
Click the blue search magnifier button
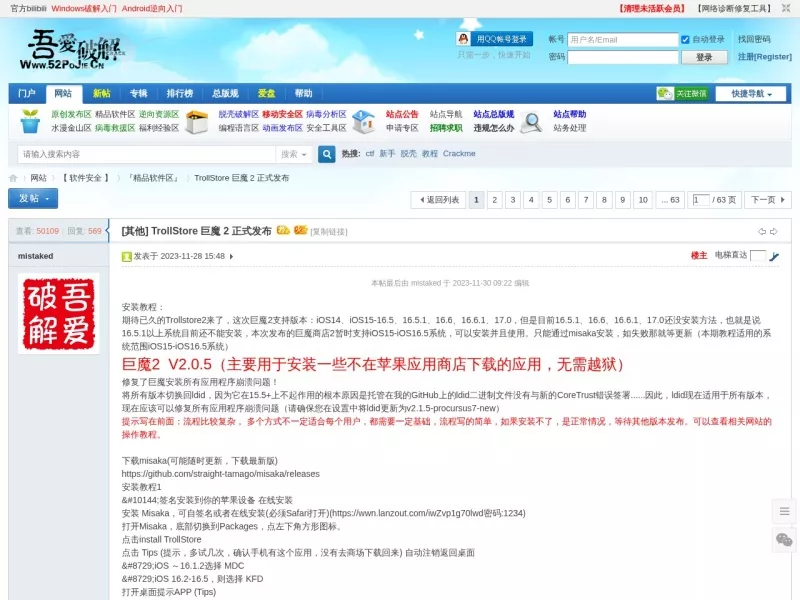(327, 154)
